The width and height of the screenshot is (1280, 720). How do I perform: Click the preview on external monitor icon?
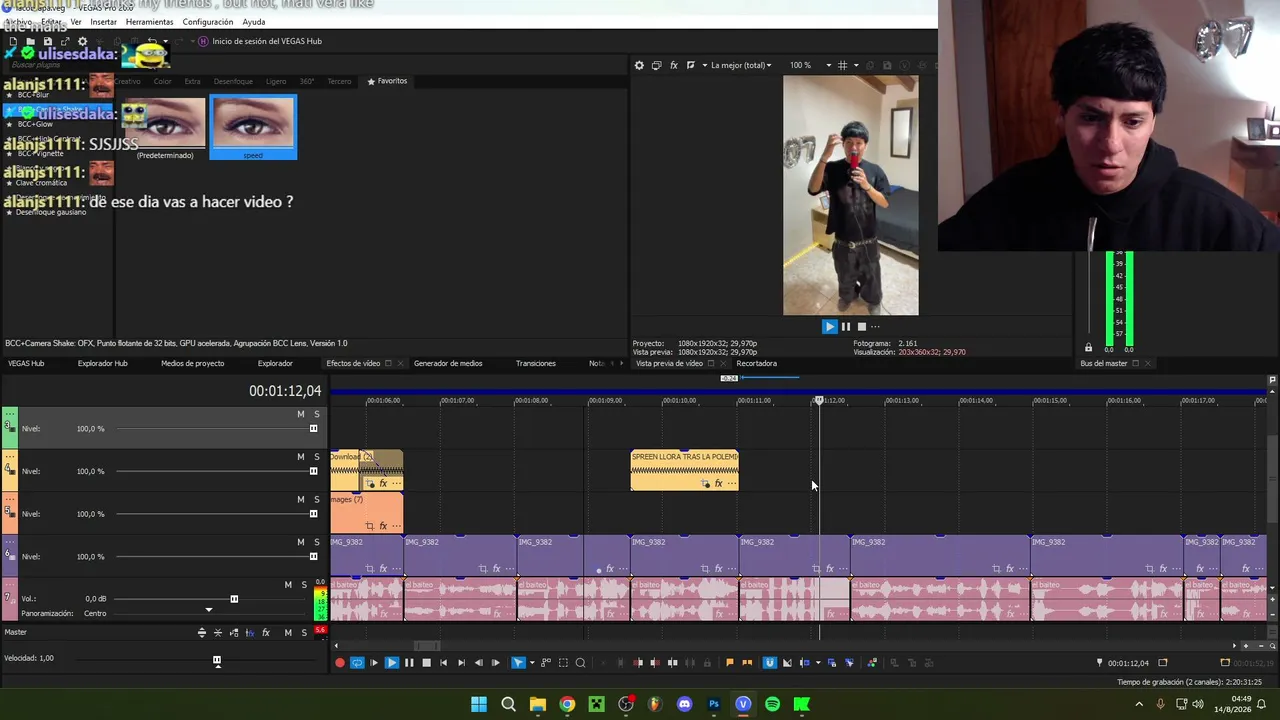pyautogui.click(x=656, y=65)
